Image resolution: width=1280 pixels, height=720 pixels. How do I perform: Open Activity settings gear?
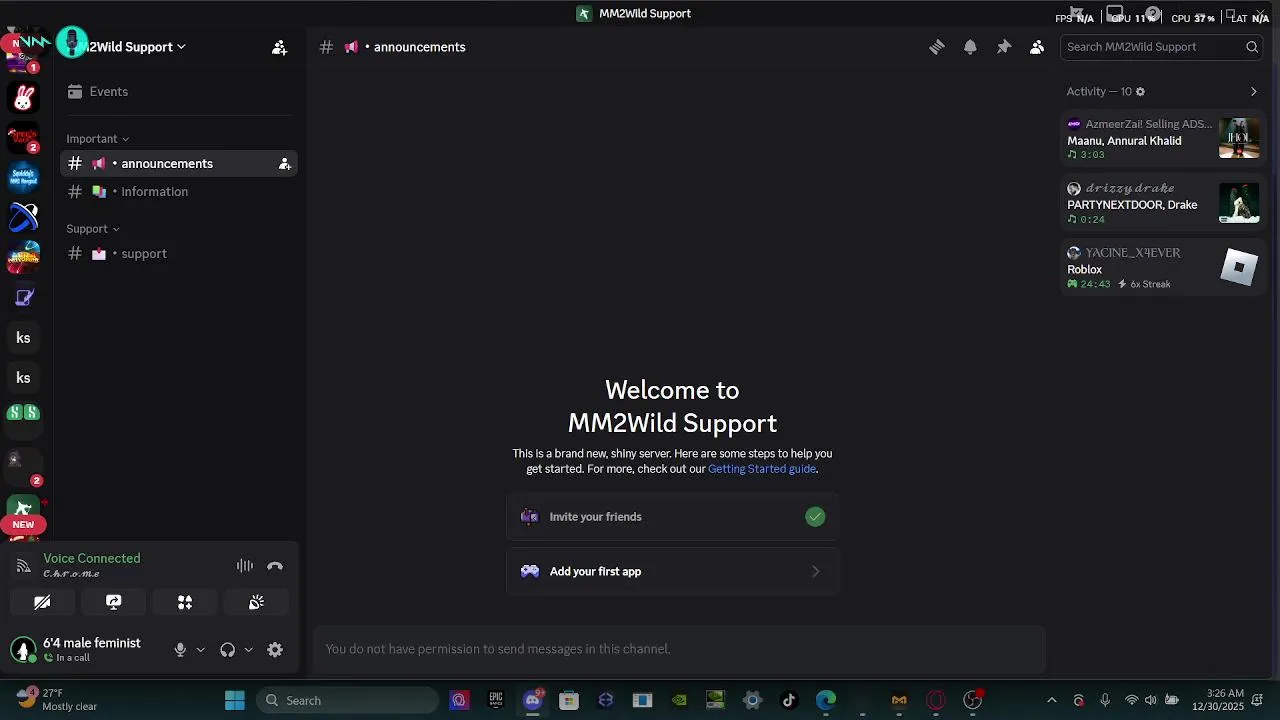[x=1140, y=92]
